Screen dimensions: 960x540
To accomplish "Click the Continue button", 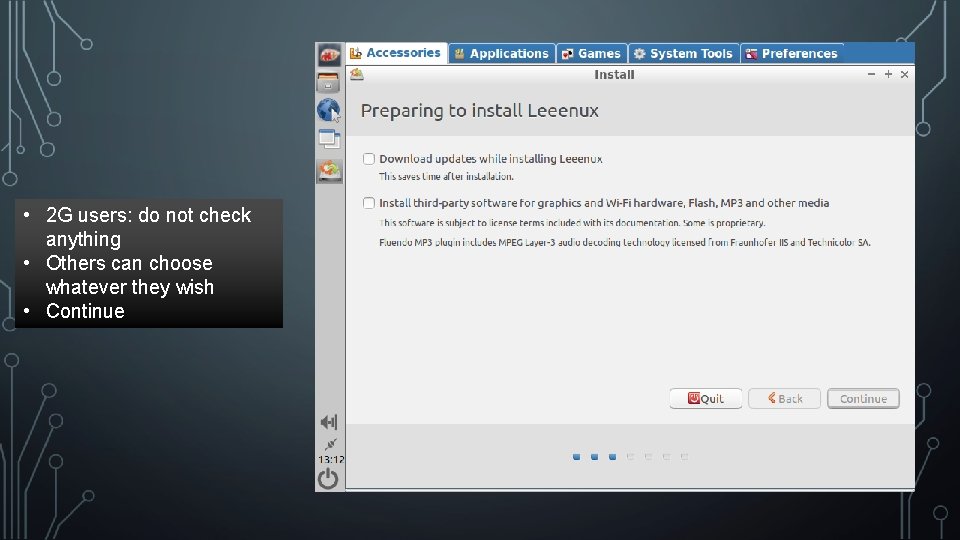I will pos(863,399).
